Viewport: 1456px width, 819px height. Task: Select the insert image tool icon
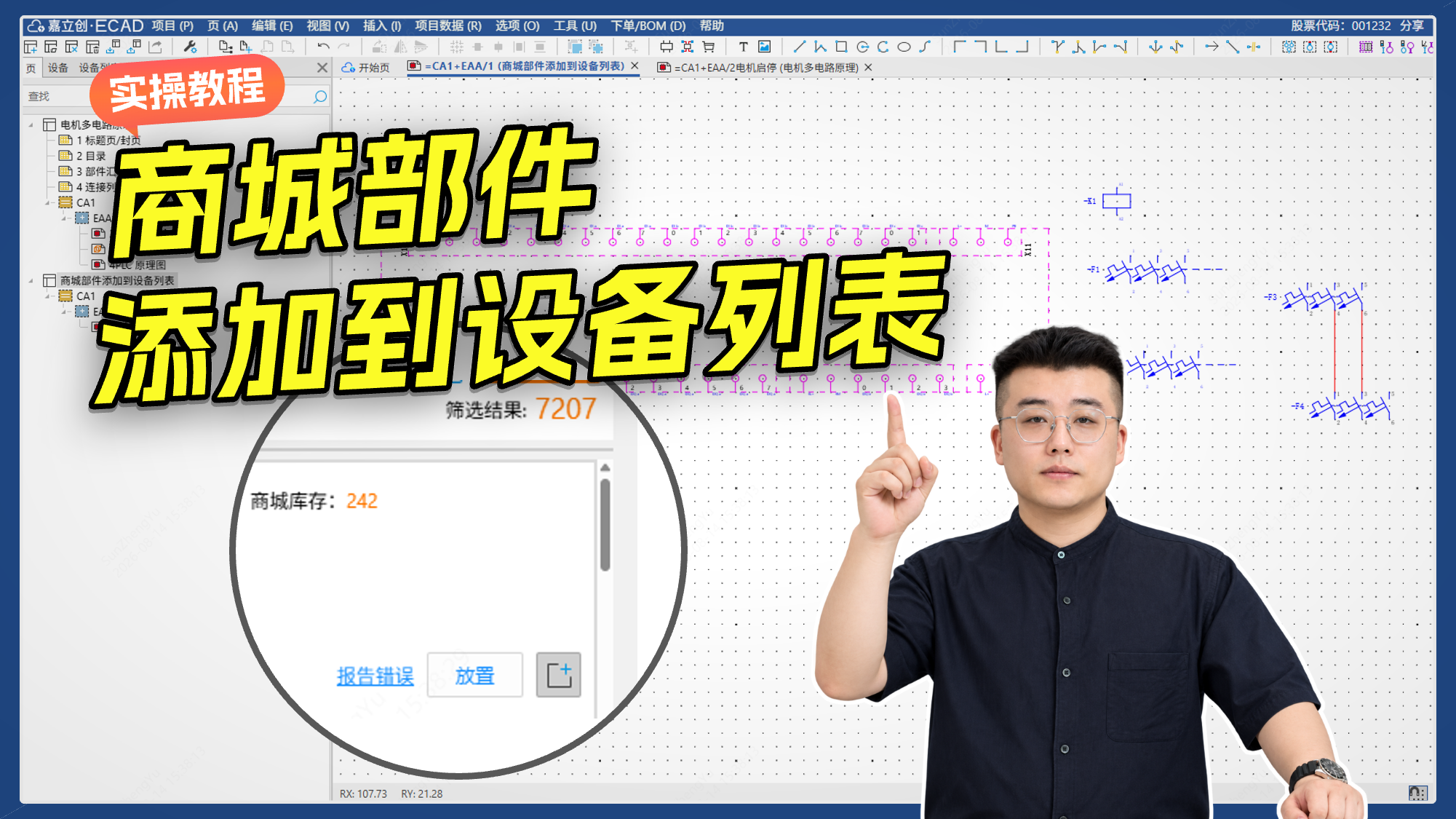tap(764, 47)
